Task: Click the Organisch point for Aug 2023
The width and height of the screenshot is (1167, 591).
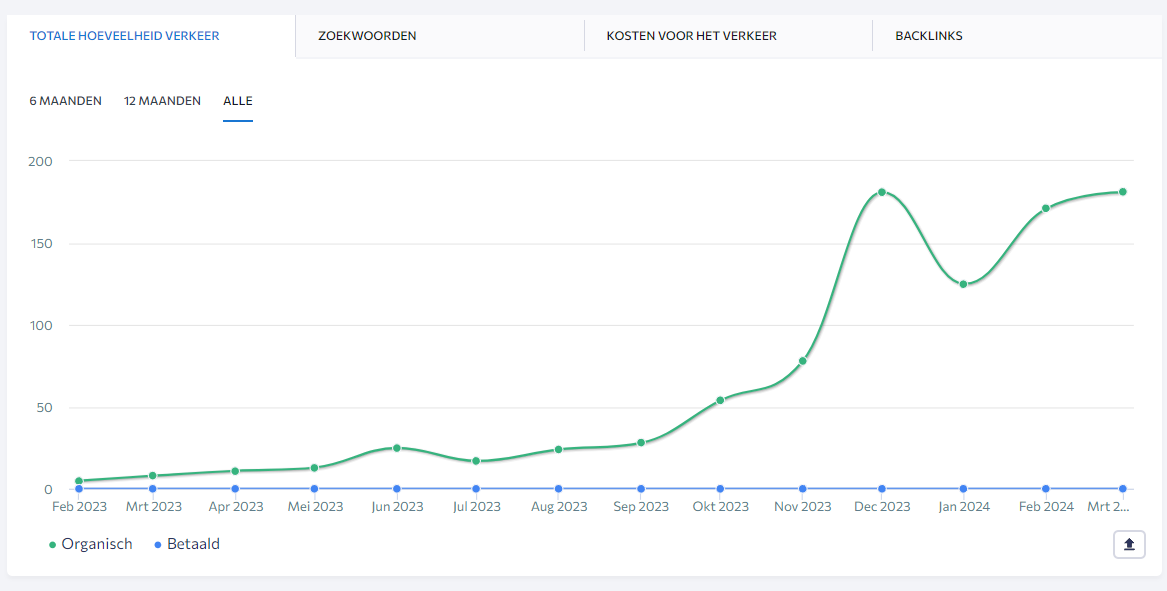Action: tap(558, 450)
